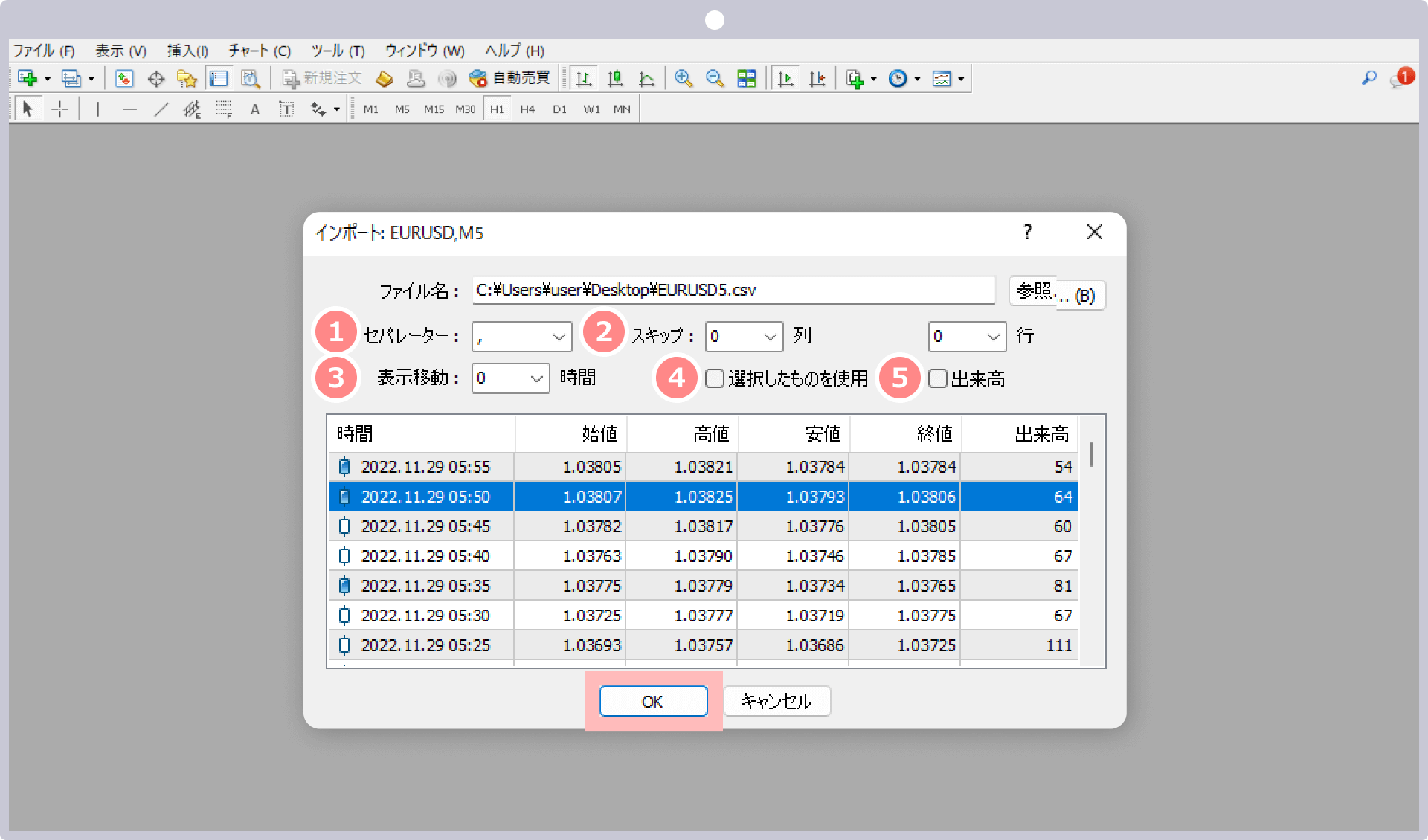
Task: Open the 表示移動 hours dropdown
Action: point(510,378)
